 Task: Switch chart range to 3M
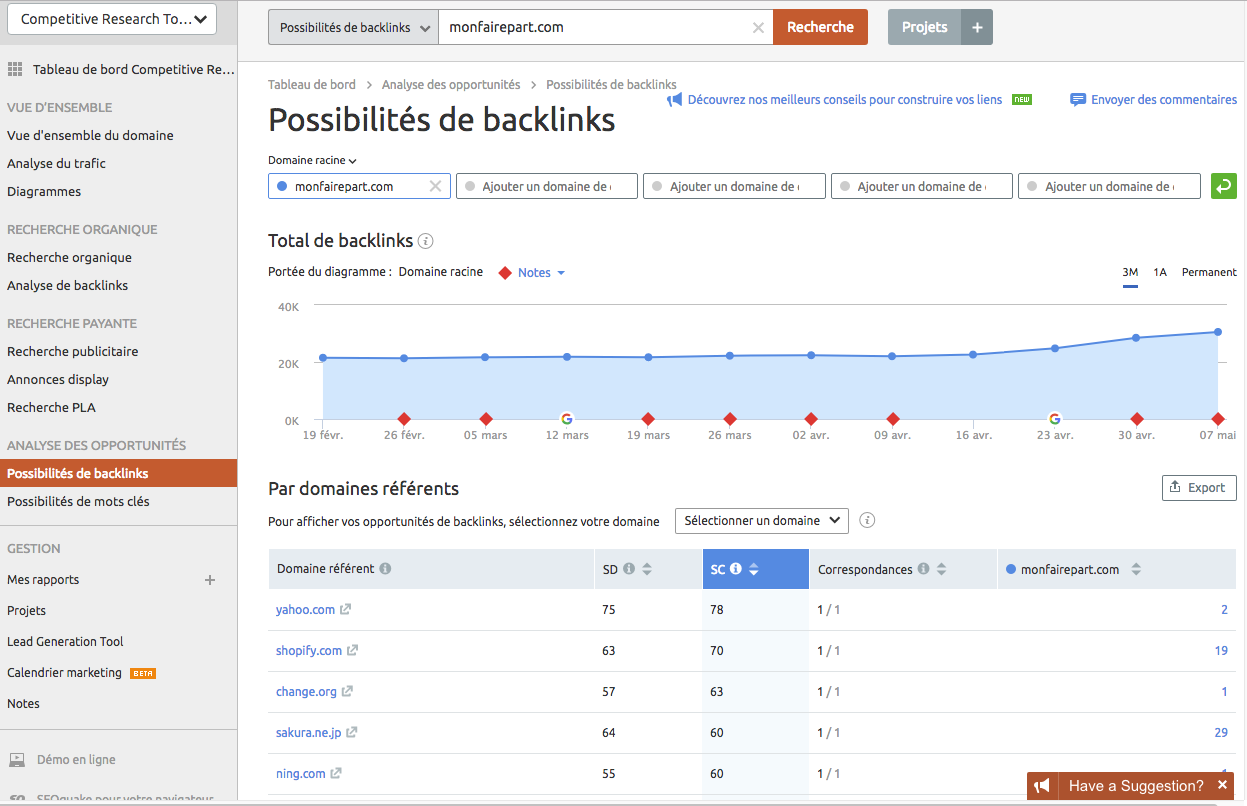(x=1130, y=273)
